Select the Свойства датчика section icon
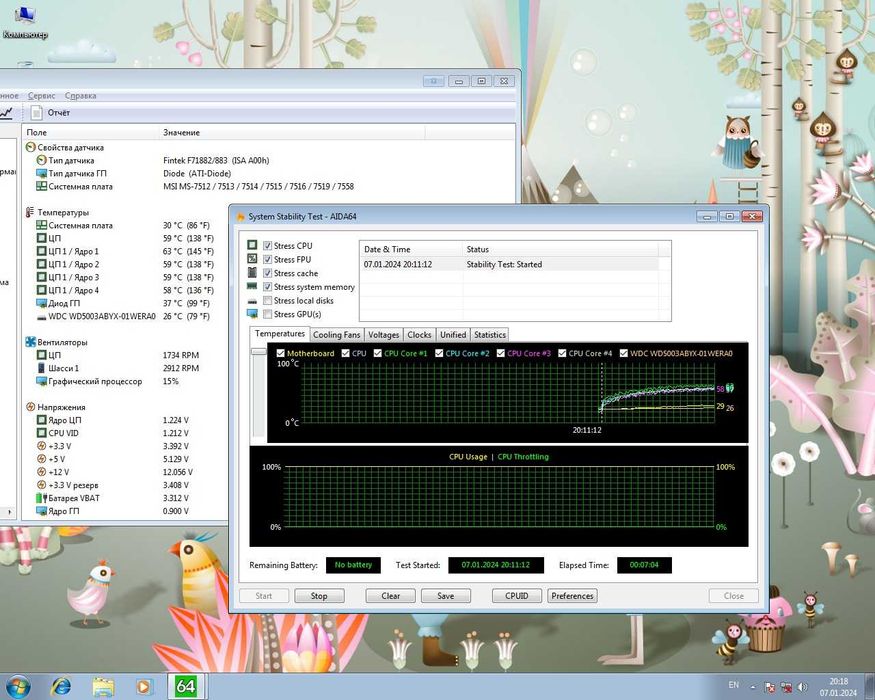This screenshot has height=700, width=875. 31,147
